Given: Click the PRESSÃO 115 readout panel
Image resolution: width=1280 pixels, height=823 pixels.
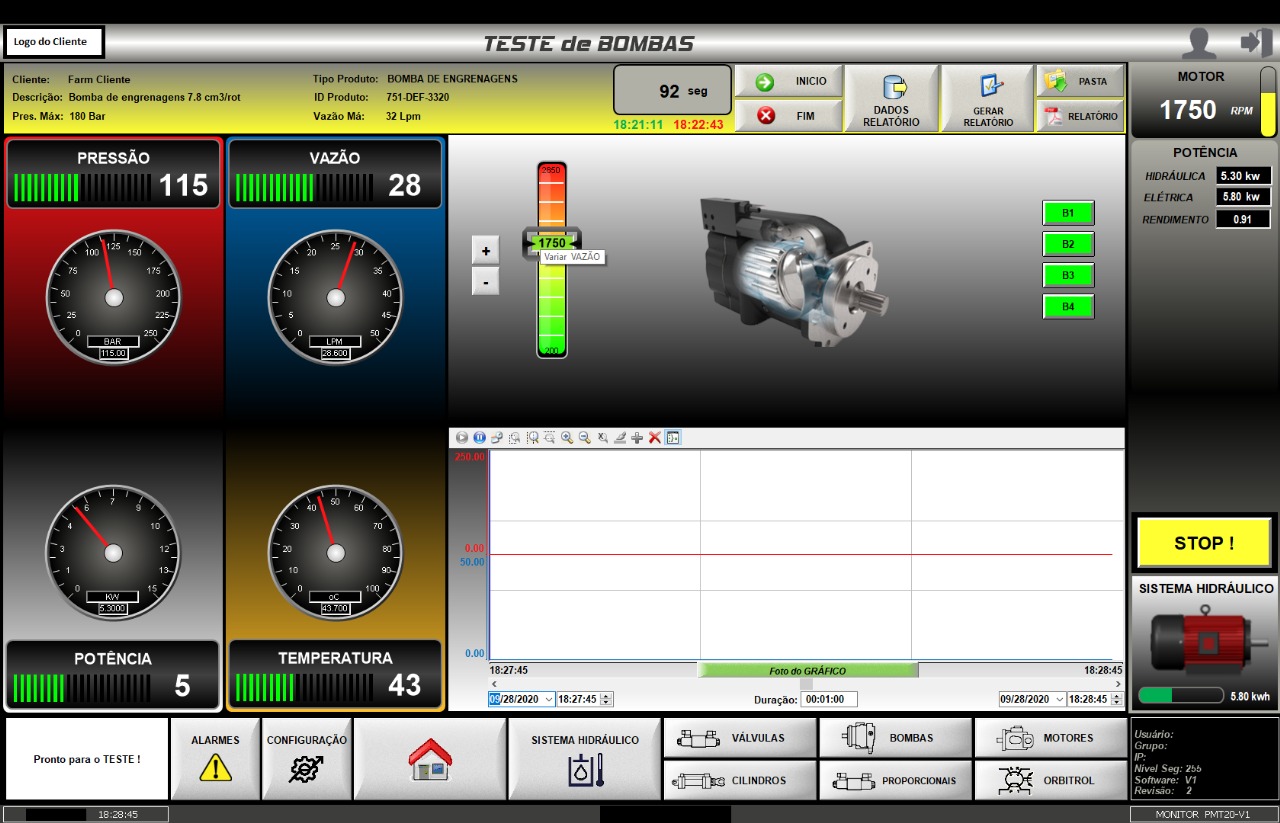Looking at the screenshot, I should point(114,173).
